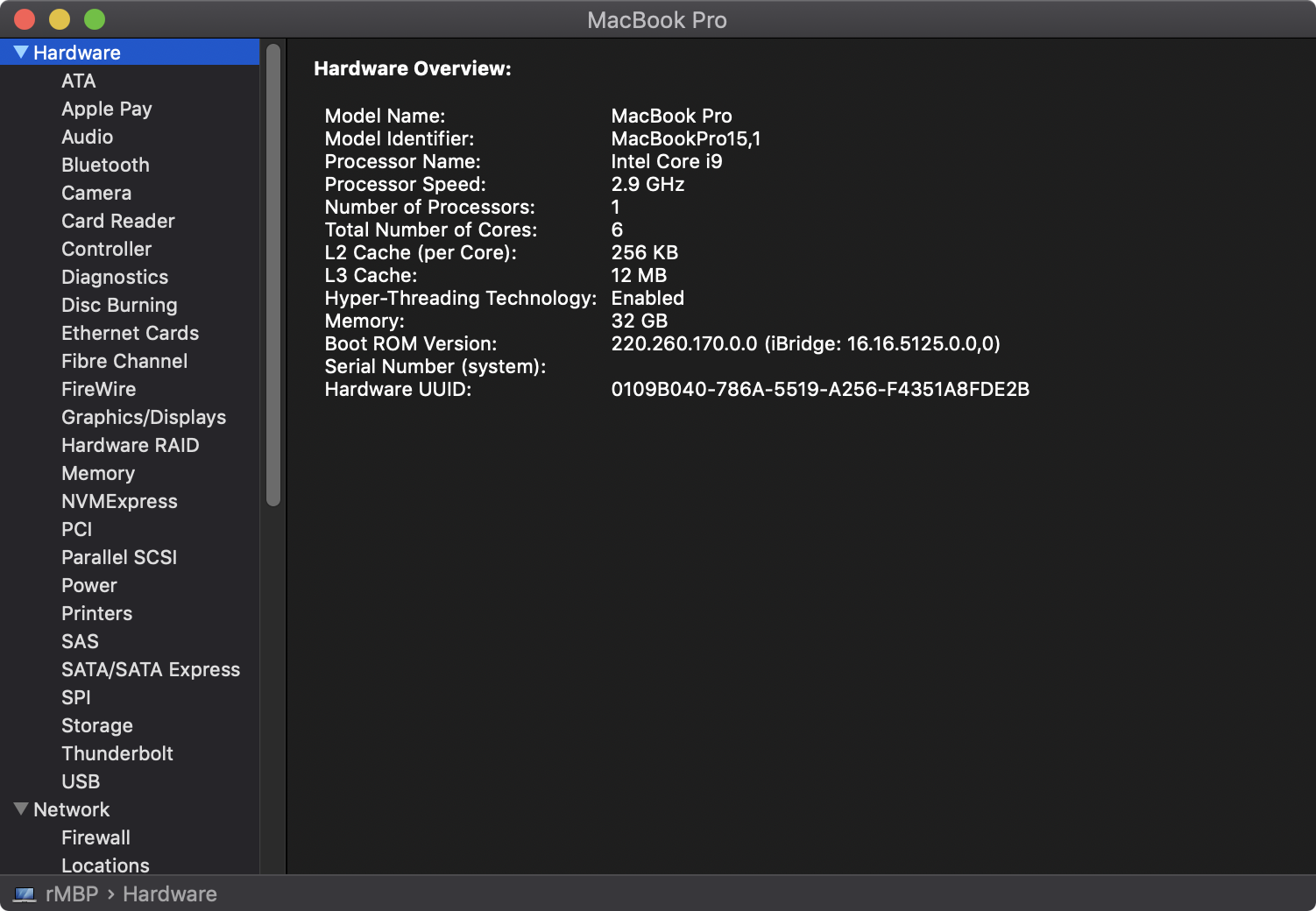This screenshot has width=1316, height=911.
Task: Click the sidebar vertical scrollbar thumb
Action: point(273,275)
